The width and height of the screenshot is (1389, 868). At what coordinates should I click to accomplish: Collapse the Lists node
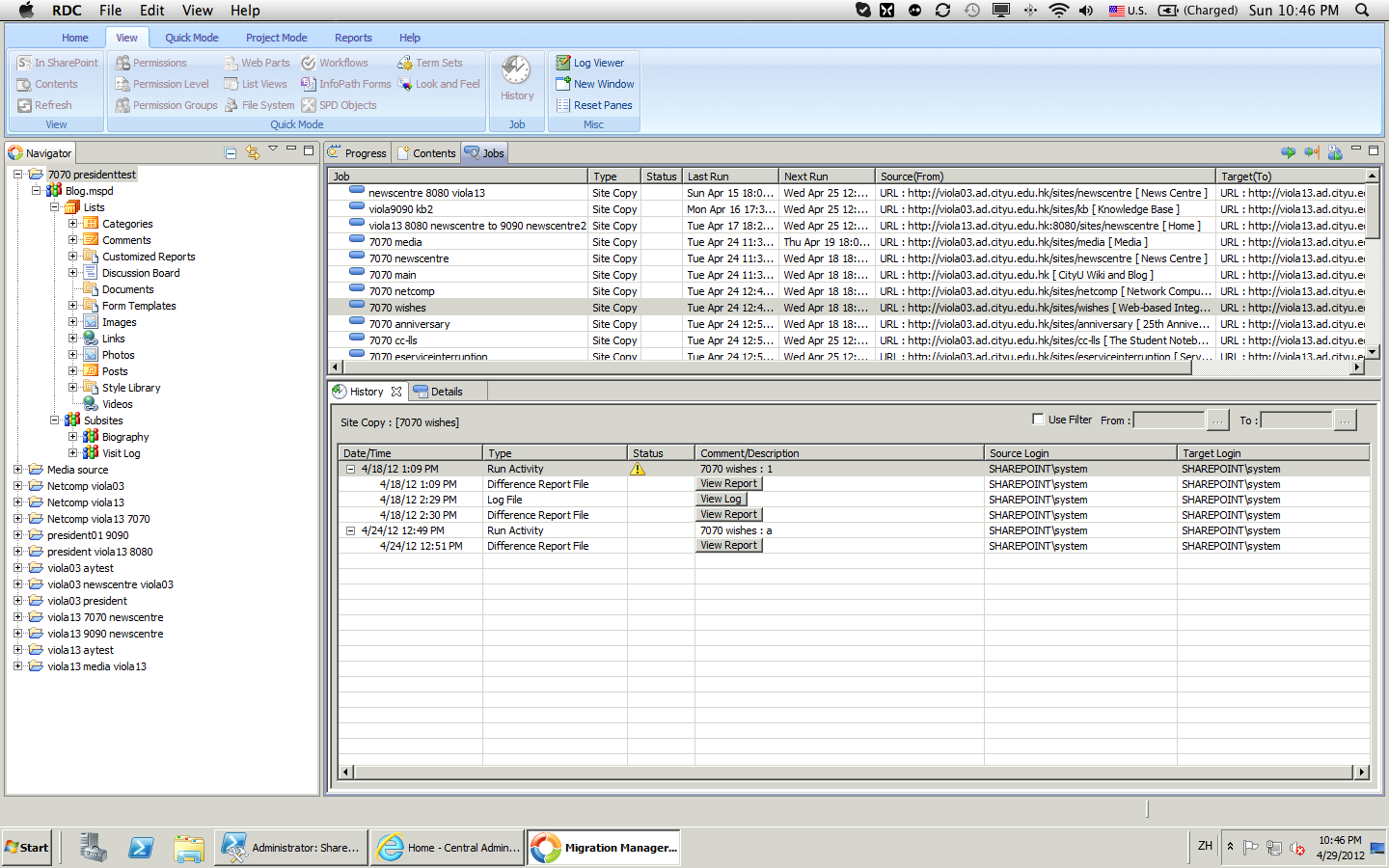[x=54, y=207]
